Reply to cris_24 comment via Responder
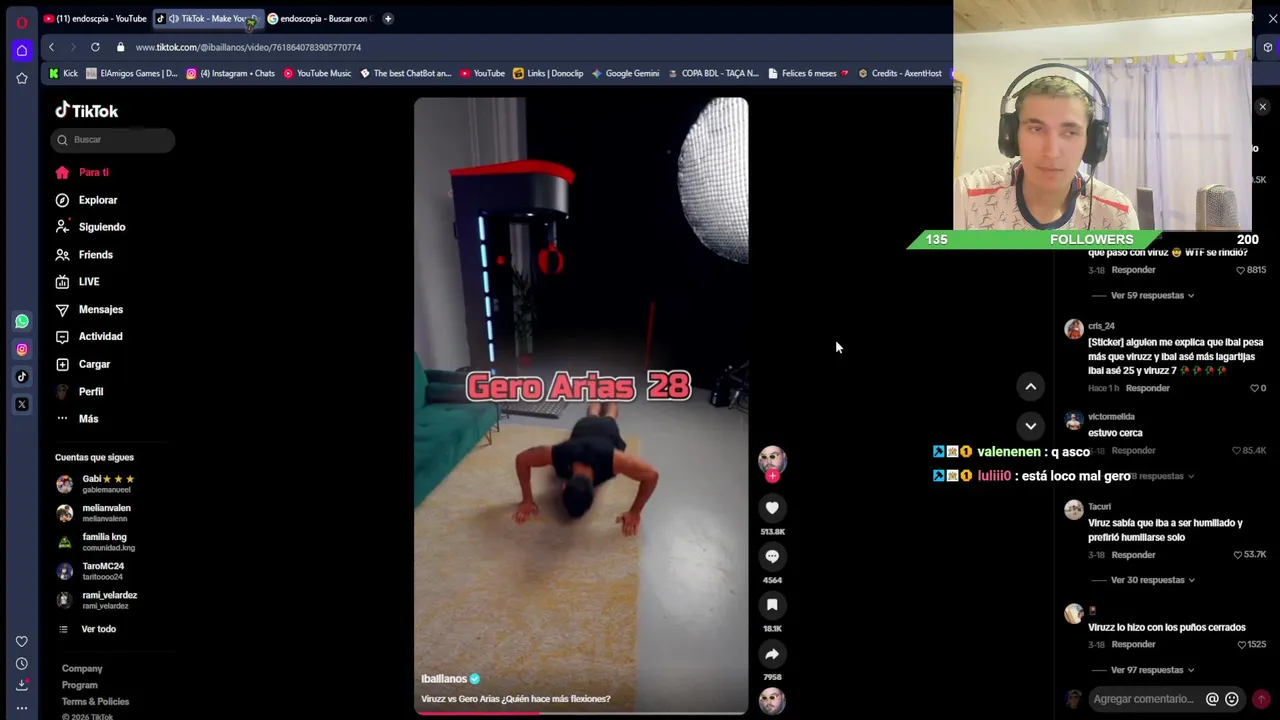Screen dimensions: 1280x720 [1147, 388]
